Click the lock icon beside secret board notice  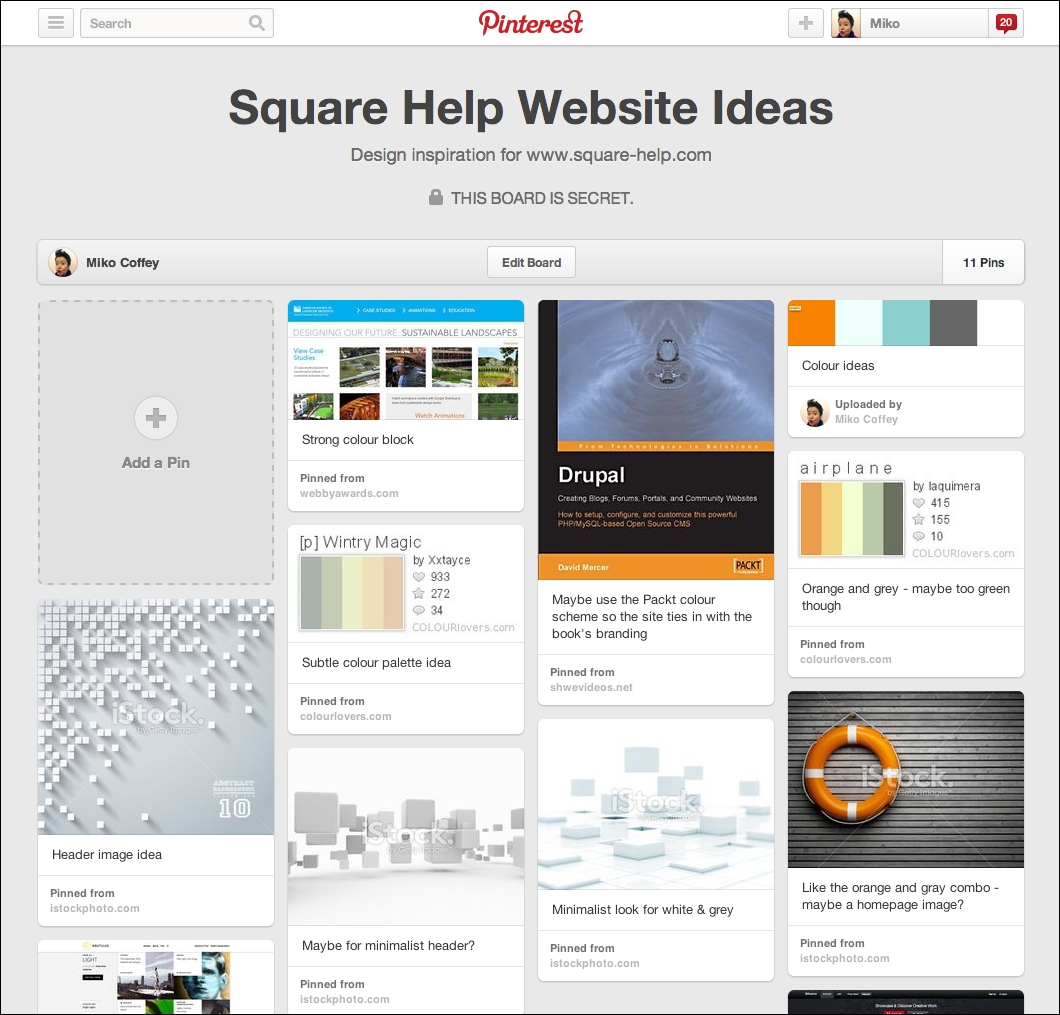pos(436,197)
